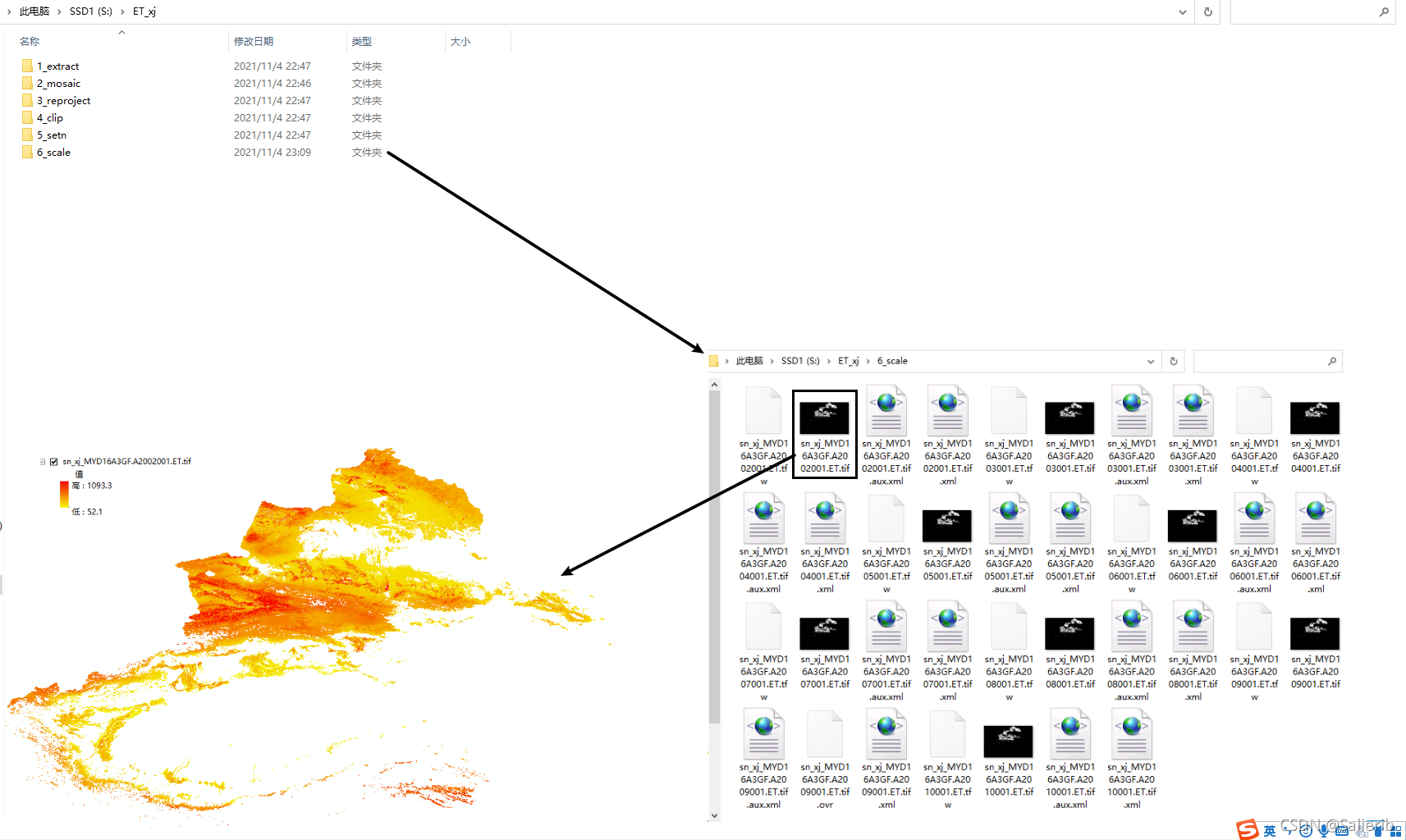Click Sogou microphone voice input icon
Image resolution: width=1406 pixels, height=840 pixels.
1323,831
